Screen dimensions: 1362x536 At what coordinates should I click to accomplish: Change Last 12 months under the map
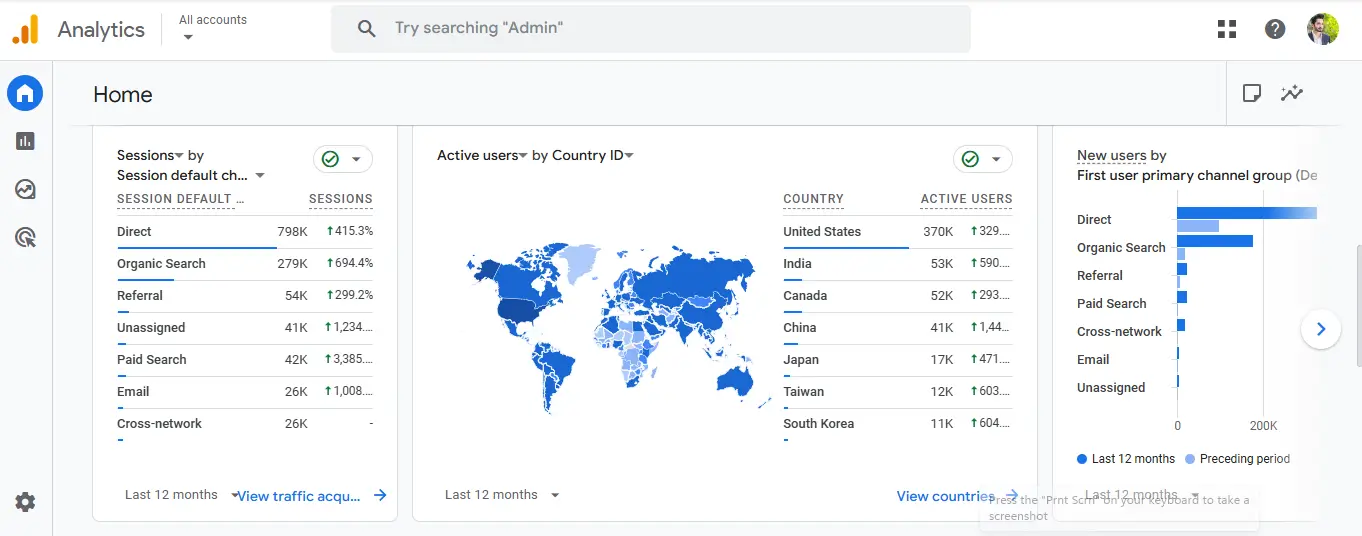click(501, 495)
